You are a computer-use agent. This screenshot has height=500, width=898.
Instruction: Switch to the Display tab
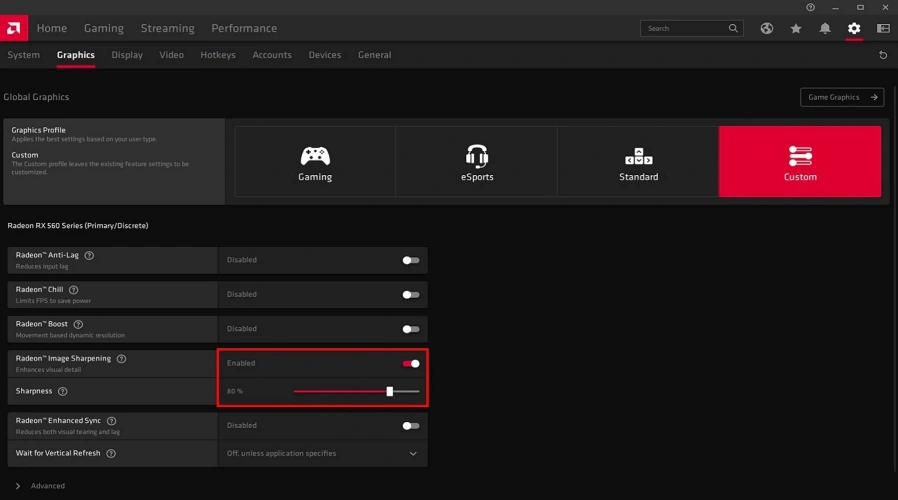point(127,55)
